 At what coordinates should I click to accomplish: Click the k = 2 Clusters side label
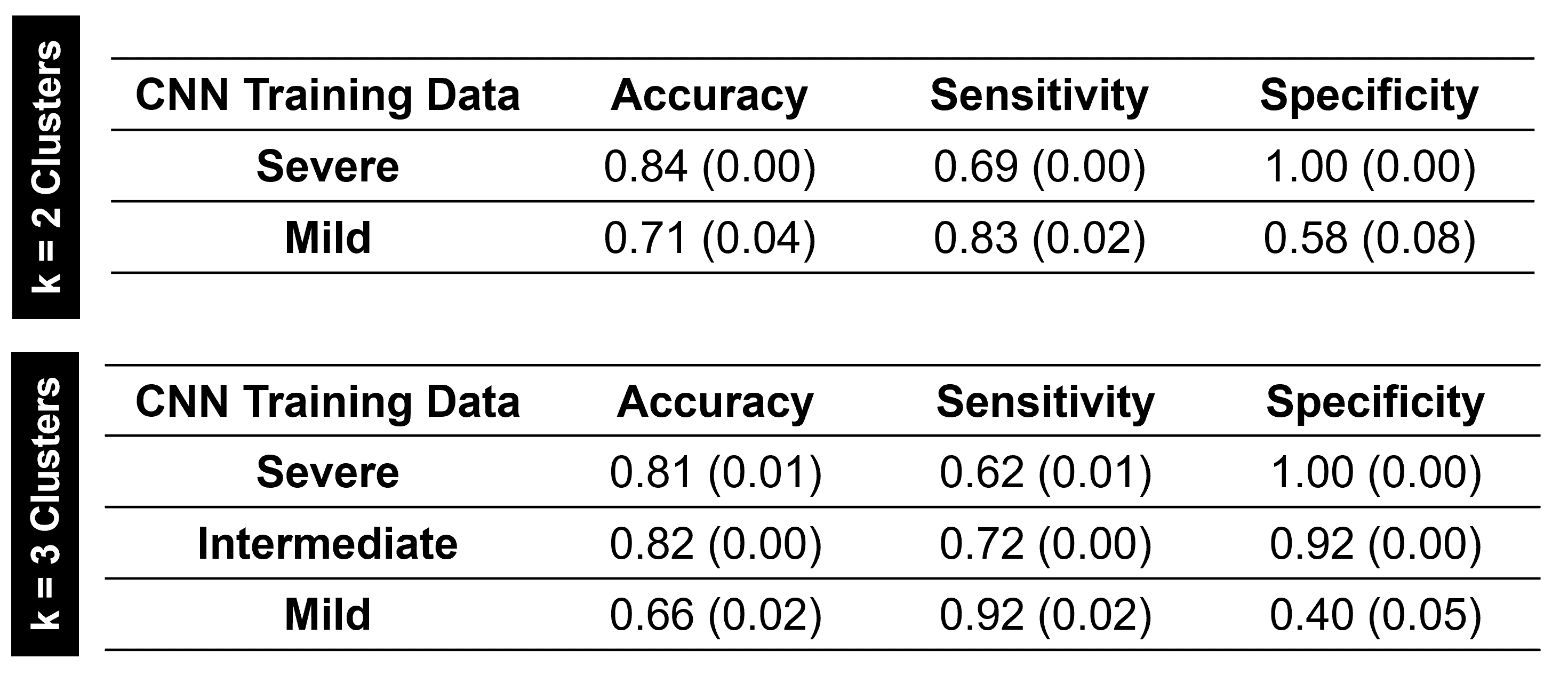[x=46, y=166]
